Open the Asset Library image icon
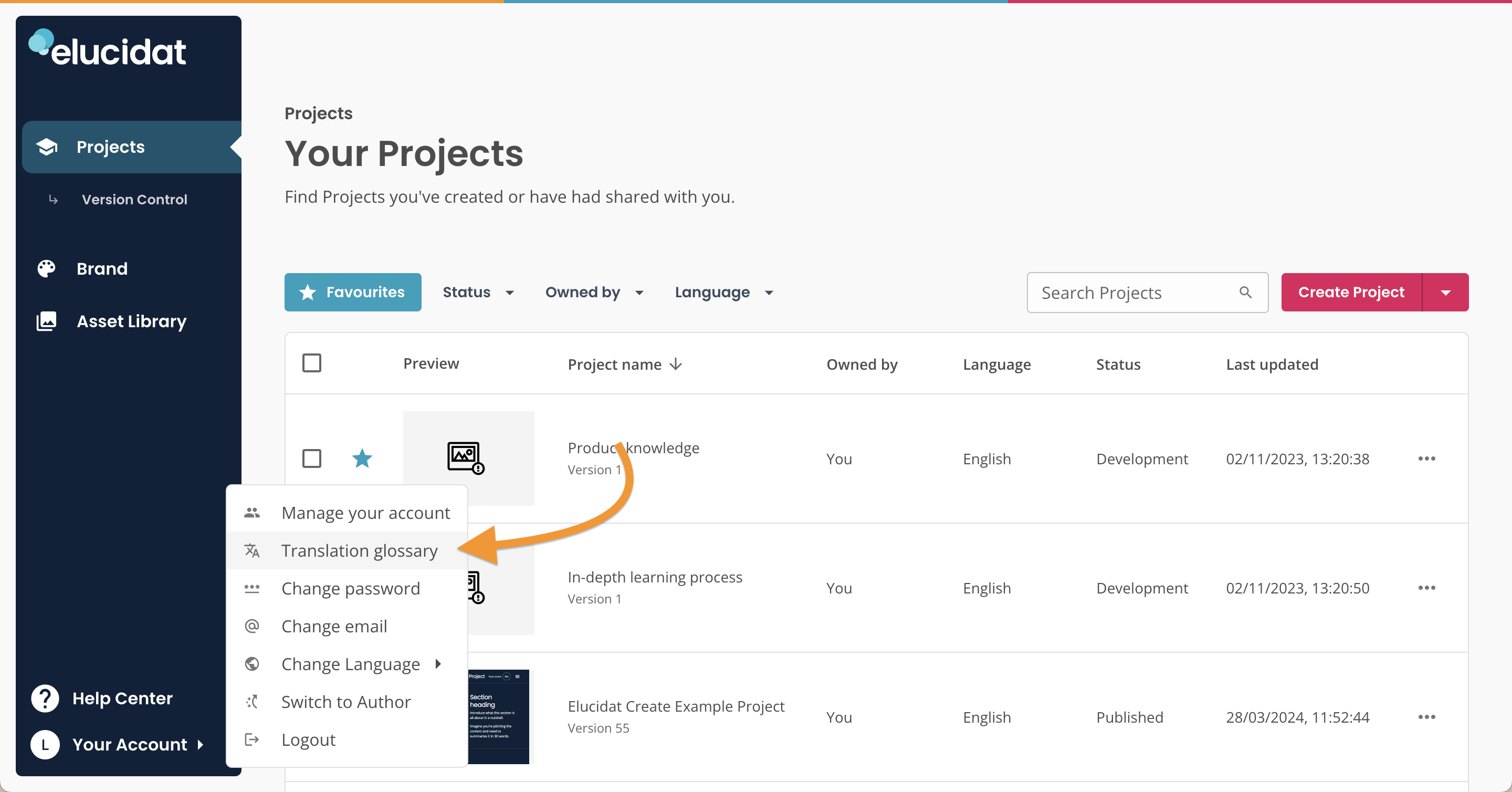The width and height of the screenshot is (1512, 792). point(46,321)
